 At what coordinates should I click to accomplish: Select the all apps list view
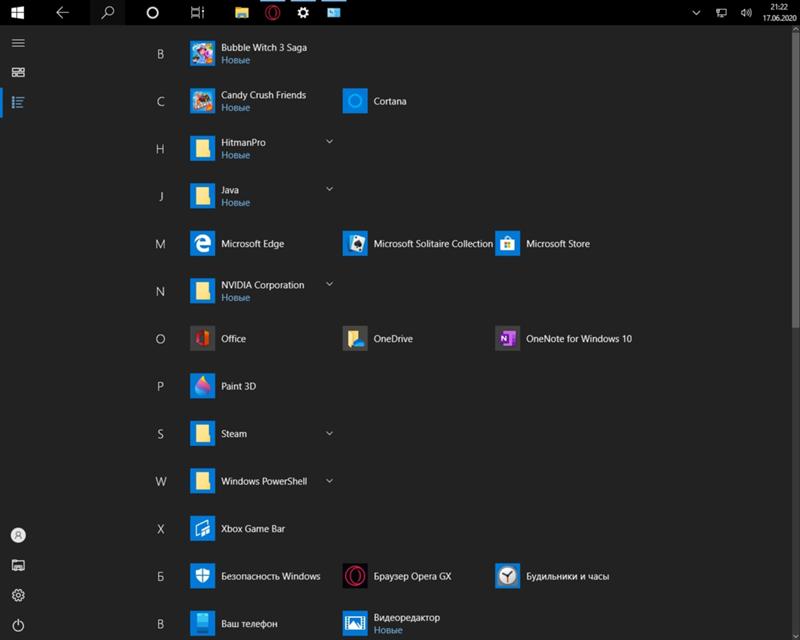pos(18,103)
